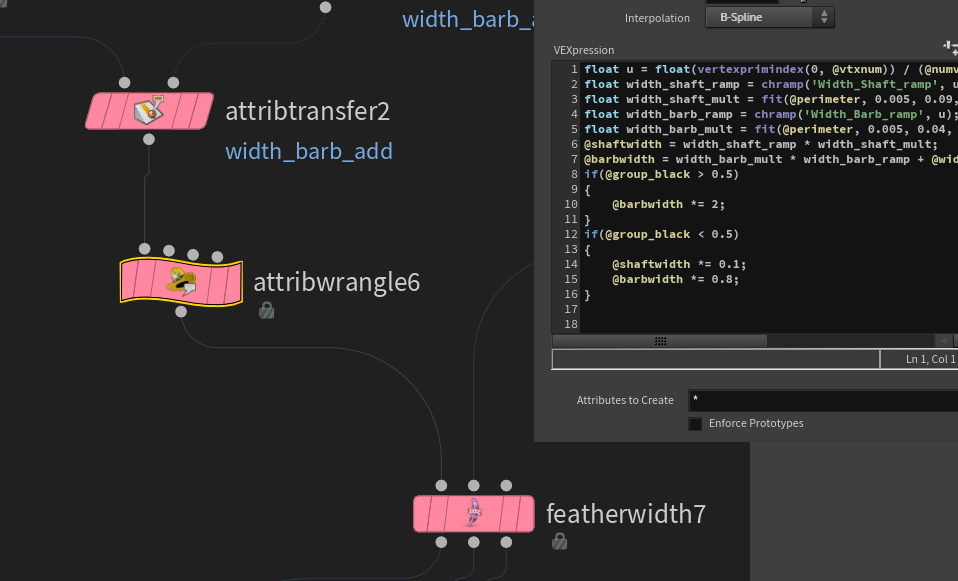Click the output connector of attribtransfer2
Image resolution: width=958 pixels, height=581 pixels.
(149, 139)
